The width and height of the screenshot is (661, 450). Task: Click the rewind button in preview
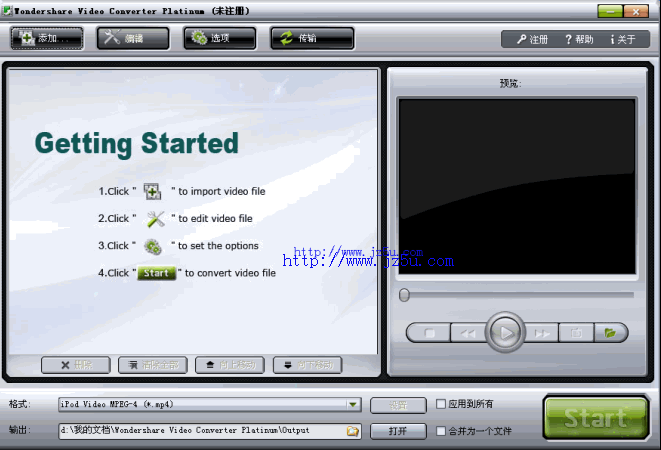(468, 333)
